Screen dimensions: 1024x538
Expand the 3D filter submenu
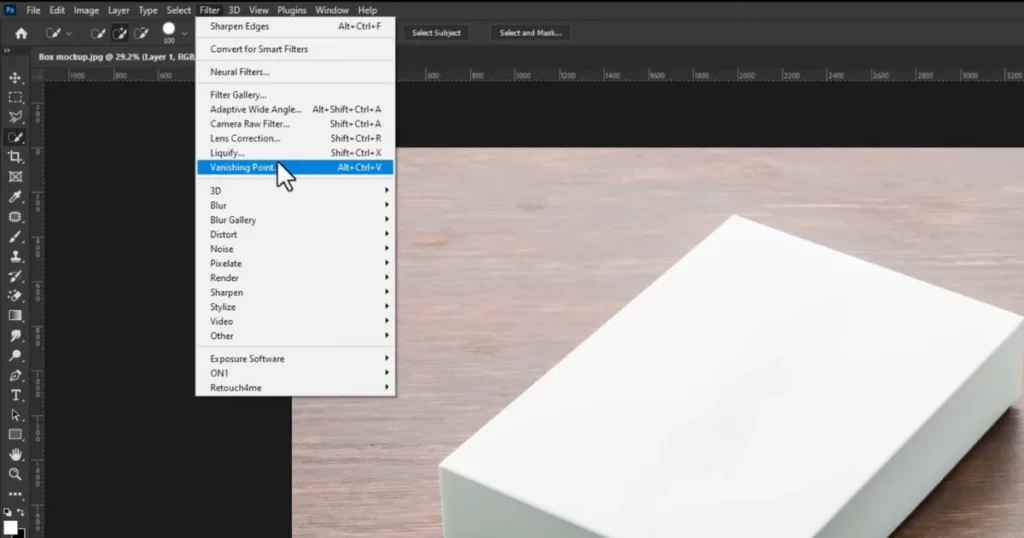(295, 191)
